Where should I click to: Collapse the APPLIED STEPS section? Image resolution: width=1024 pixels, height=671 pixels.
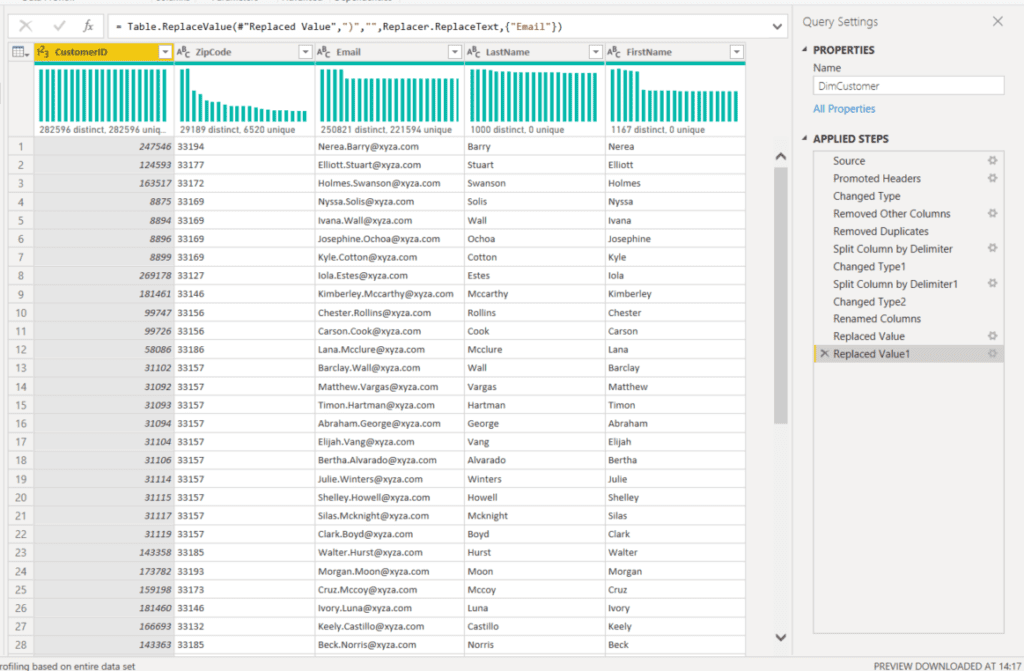coord(805,139)
